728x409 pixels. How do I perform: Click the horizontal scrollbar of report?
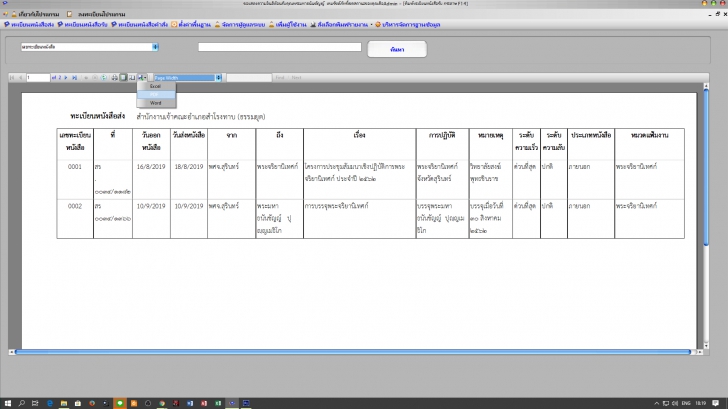pyautogui.click(x=353, y=352)
